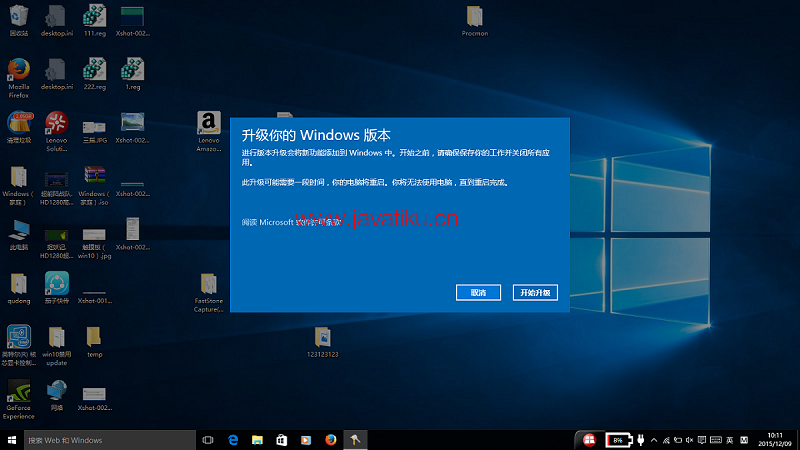Click the 8% battery indicator
This screenshot has width=800, height=450.
click(x=619, y=440)
